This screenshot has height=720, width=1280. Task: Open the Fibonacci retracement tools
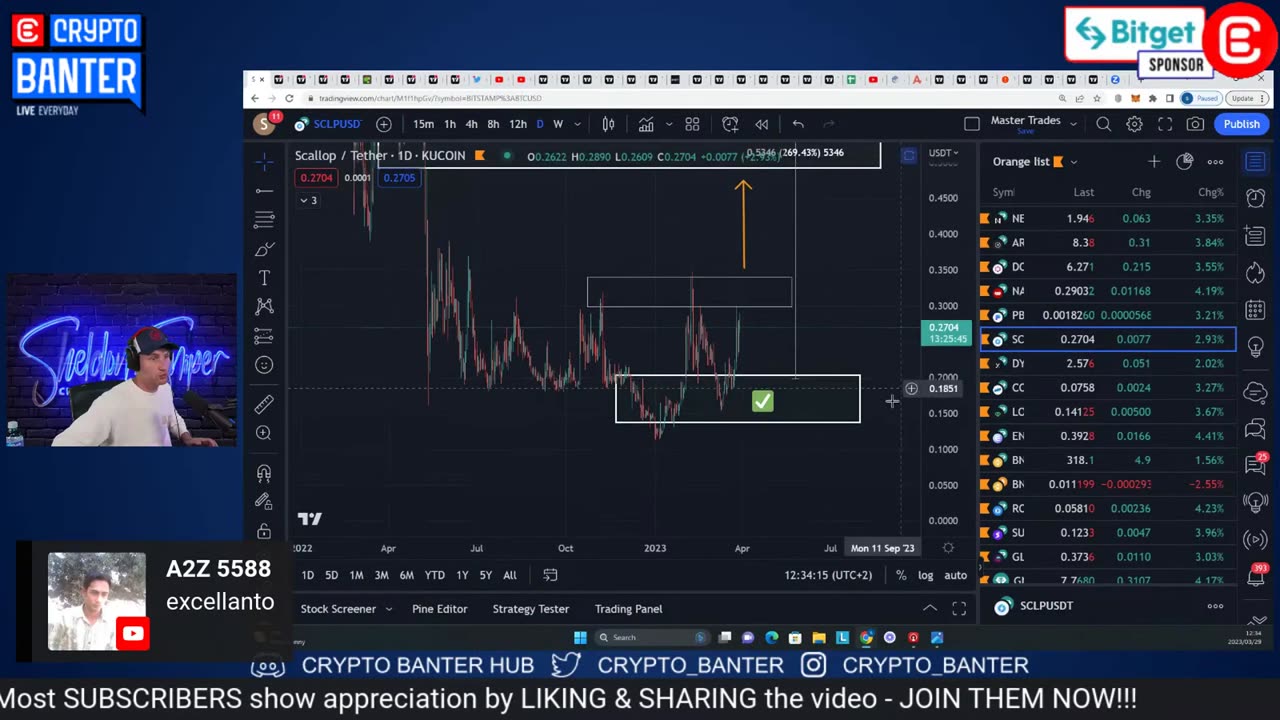[264, 219]
